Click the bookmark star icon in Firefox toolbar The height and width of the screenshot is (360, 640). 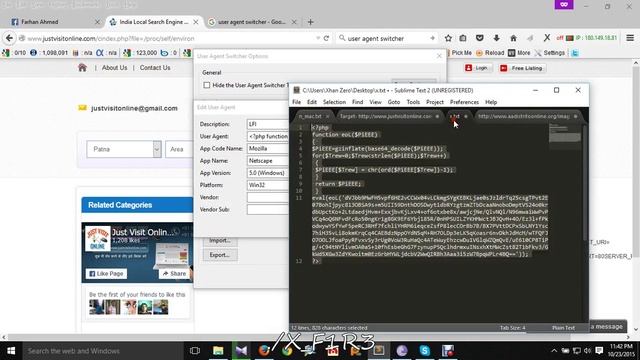[448, 38]
